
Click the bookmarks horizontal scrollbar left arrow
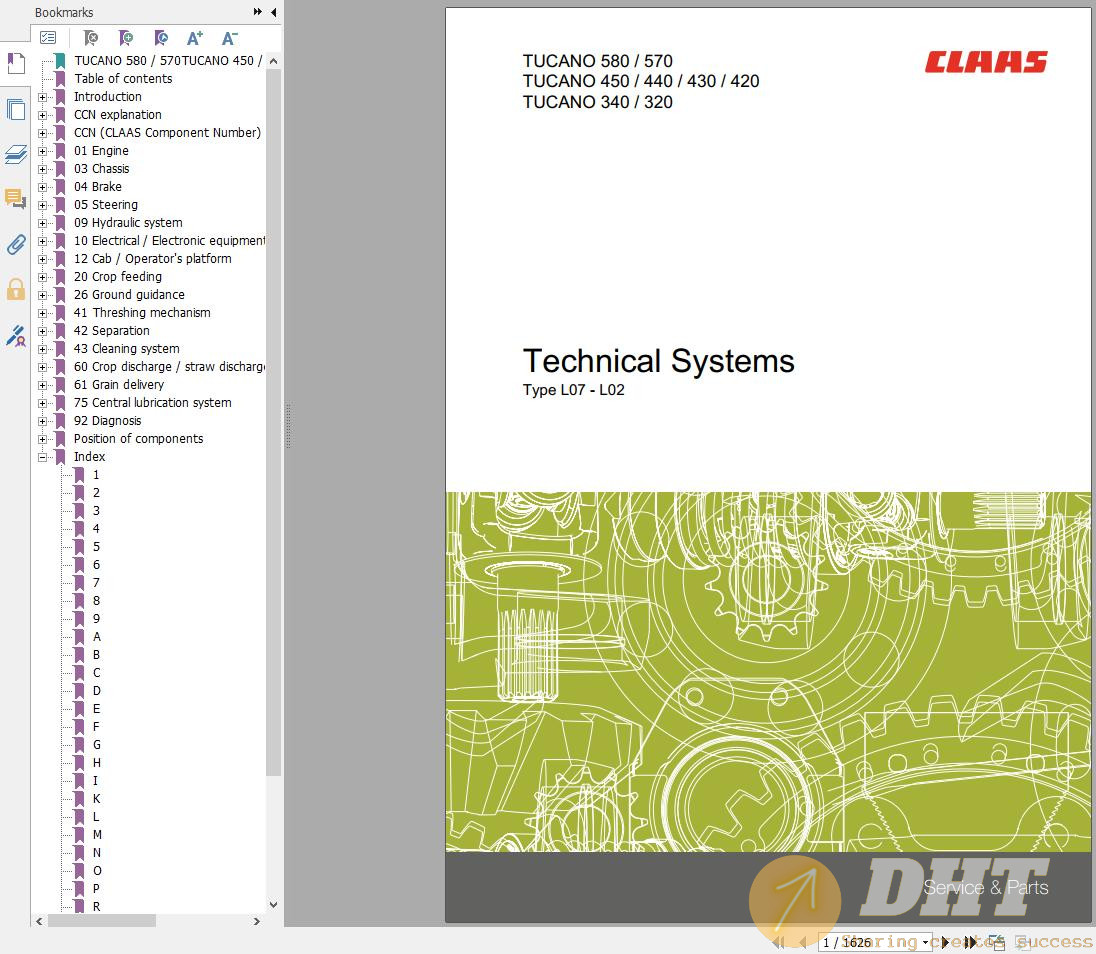coord(39,921)
